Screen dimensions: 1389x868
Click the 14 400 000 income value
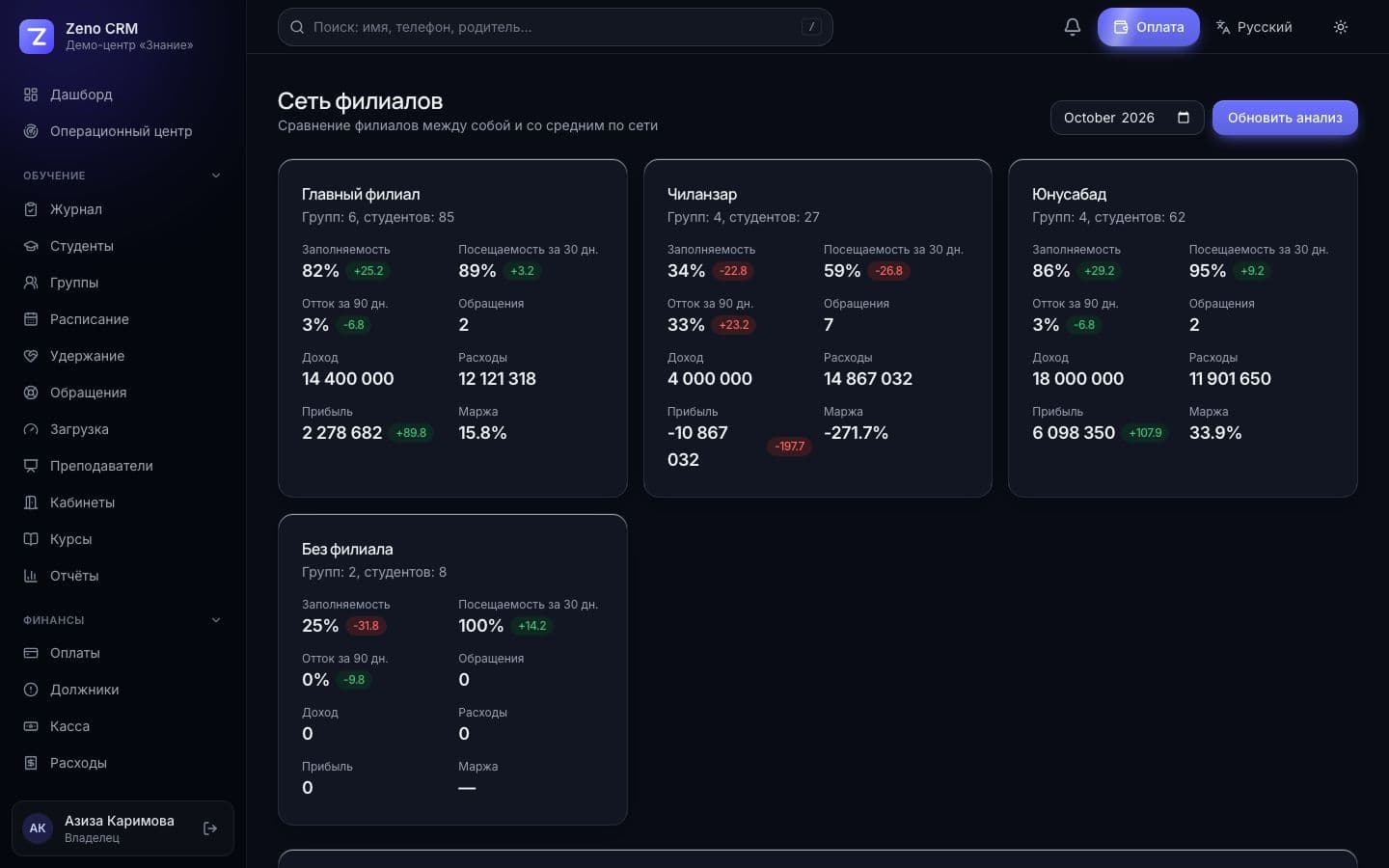coord(348,379)
